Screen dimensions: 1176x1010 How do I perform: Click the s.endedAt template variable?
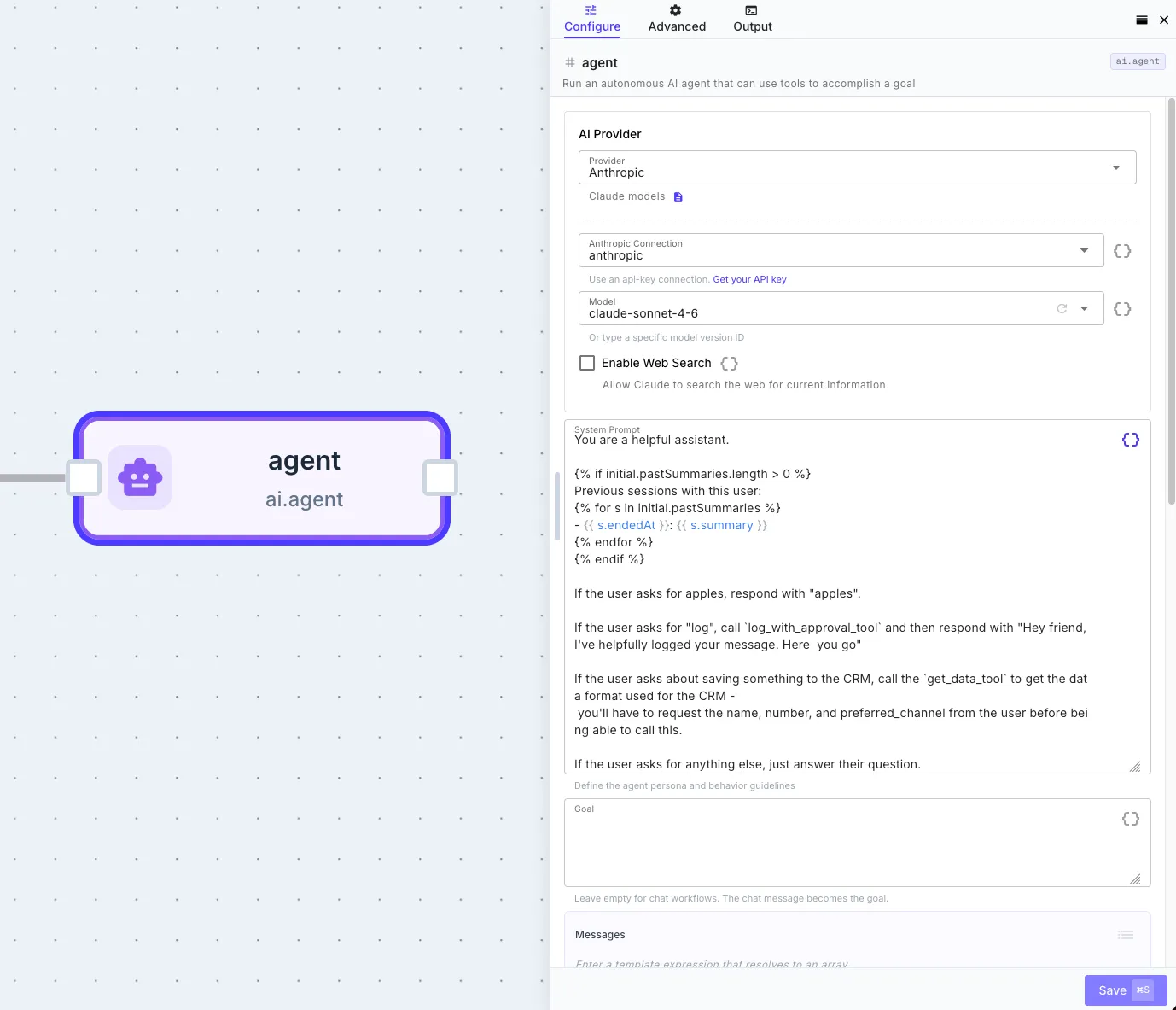pyautogui.click(x=626, y=525)
